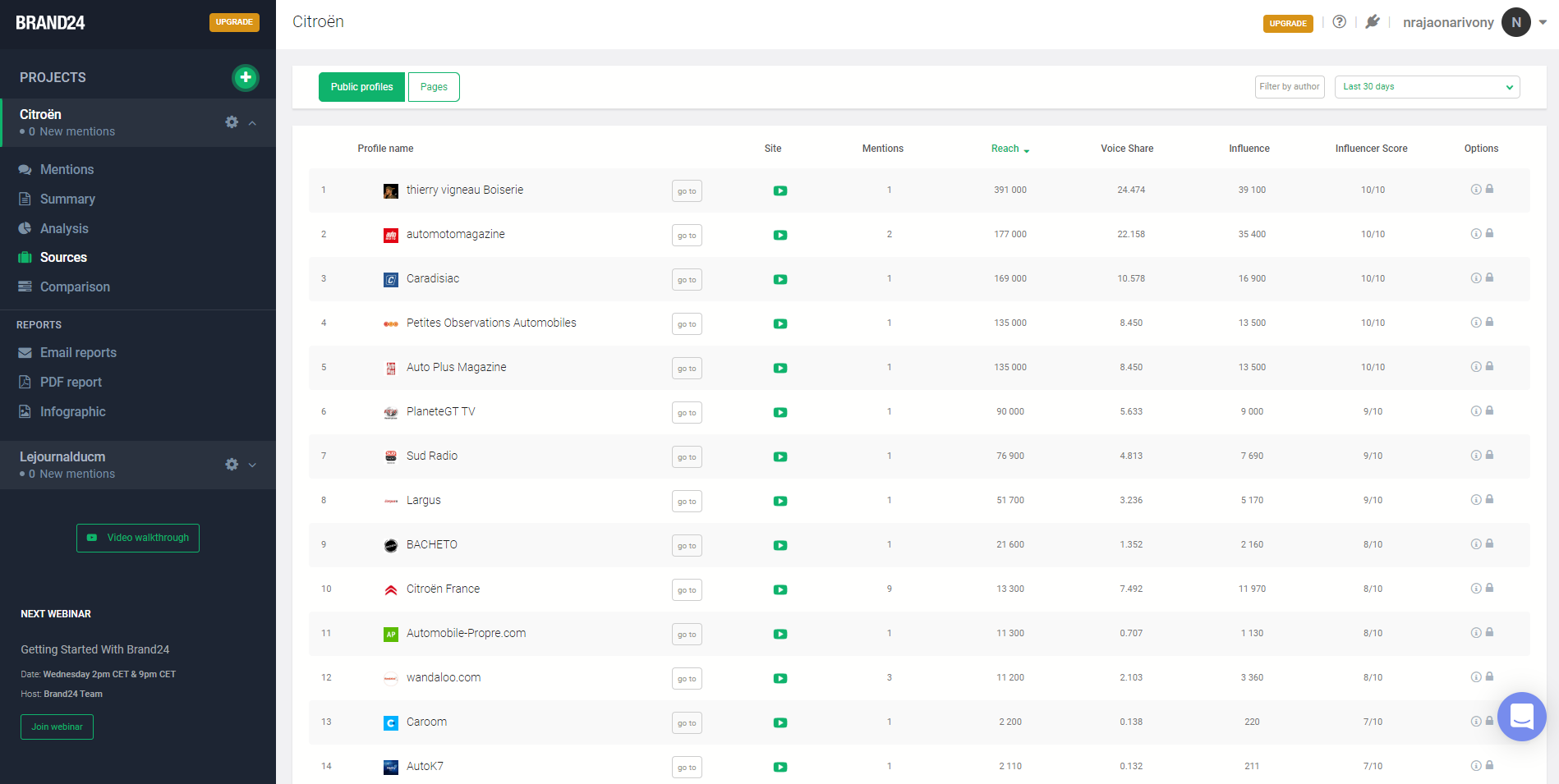The image size is (1559, 784).
Task: Open info icon for Sud Radio row
Action: click(1476, 456)
